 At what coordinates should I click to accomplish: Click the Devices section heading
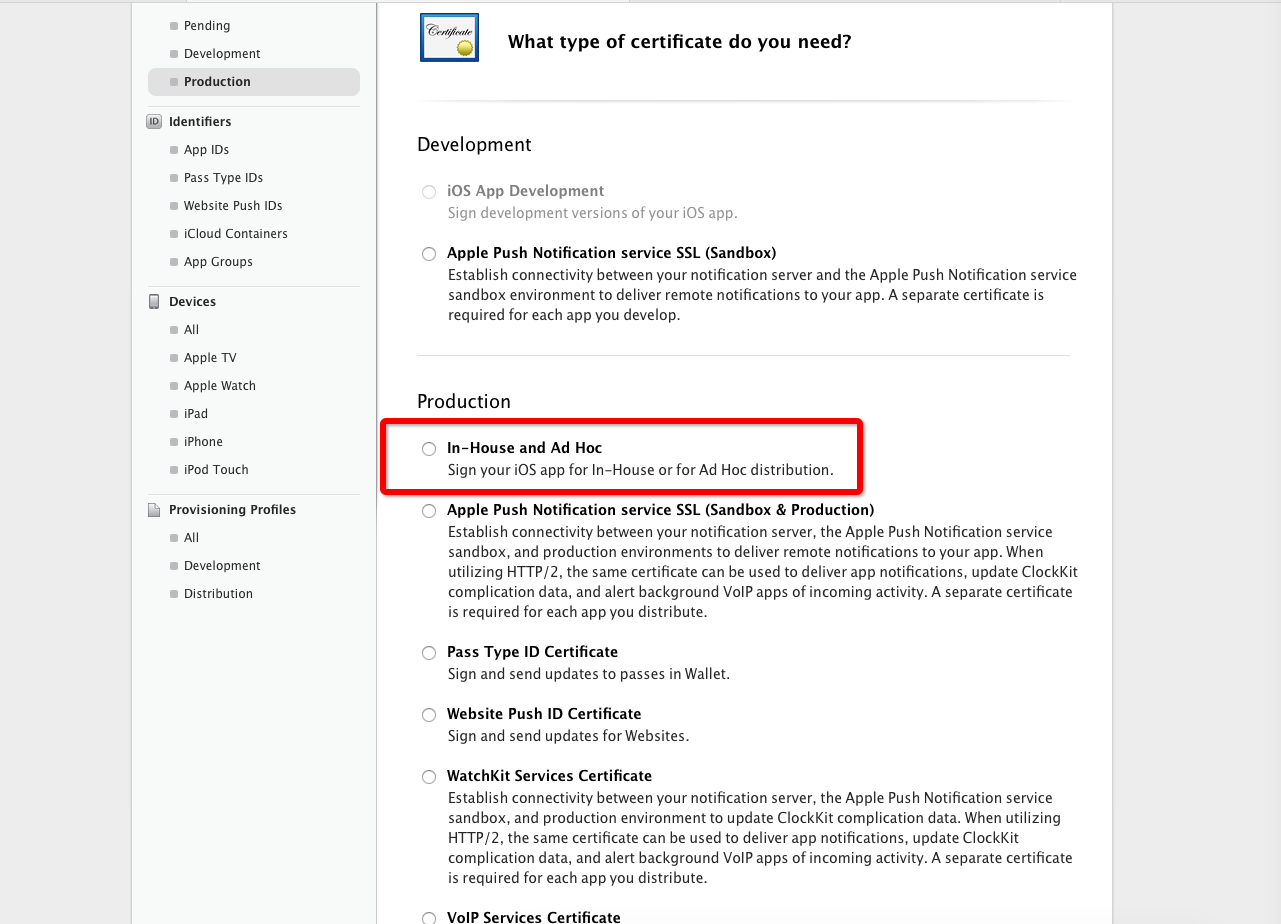pyautogui.click(x=192, y=302)
